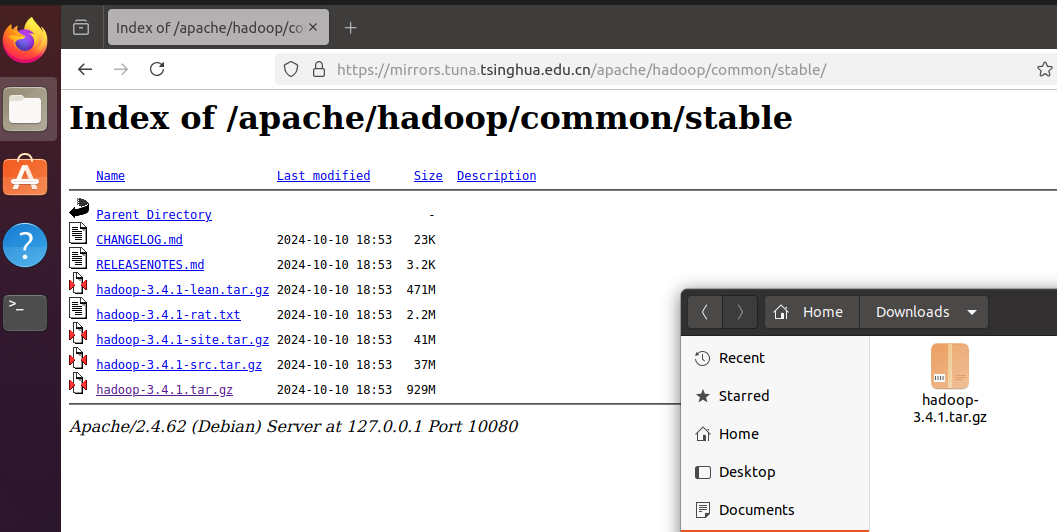
Task: Select Starred in the Files sidebar
Action: (775, 396)
